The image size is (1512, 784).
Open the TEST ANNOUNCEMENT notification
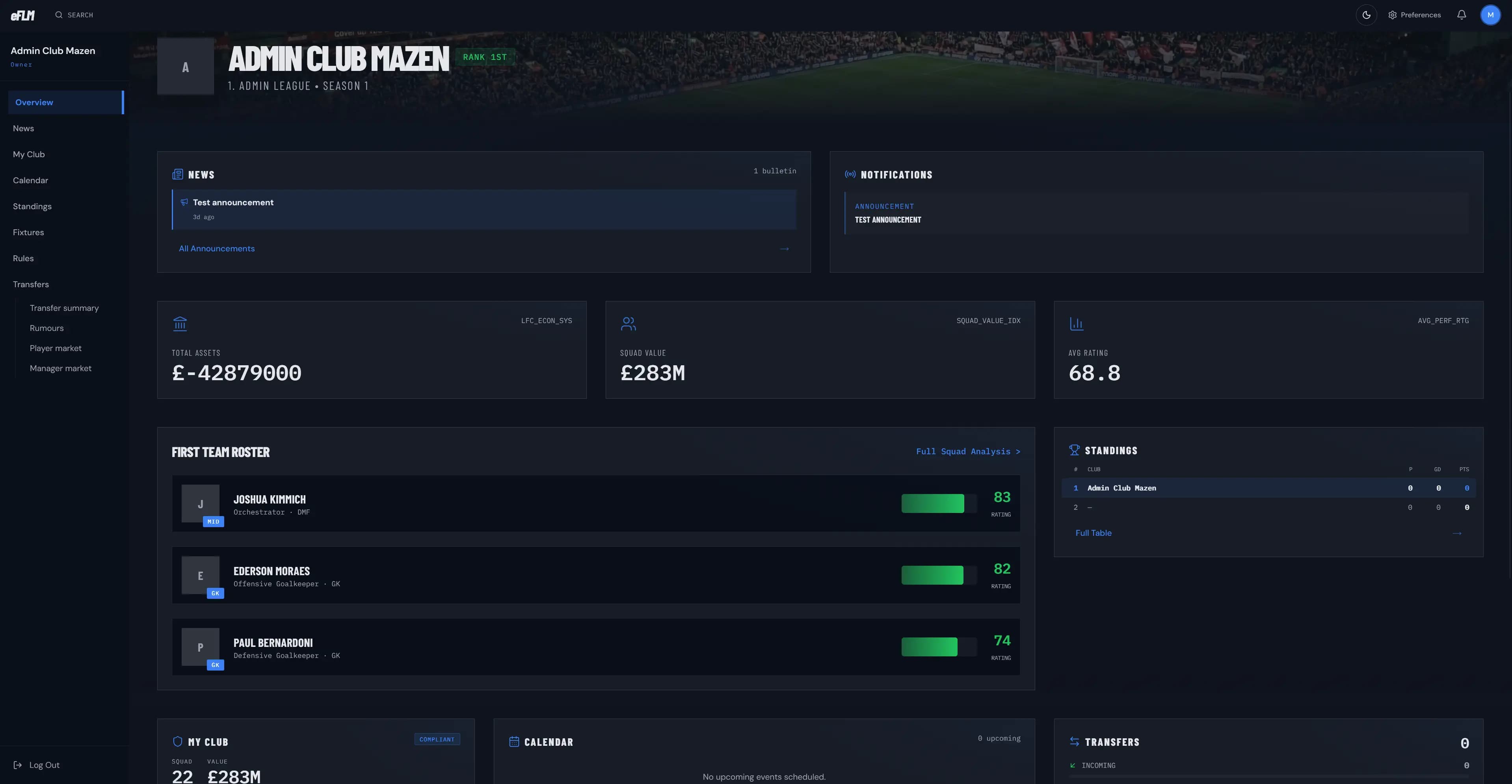click(1156, 213)
